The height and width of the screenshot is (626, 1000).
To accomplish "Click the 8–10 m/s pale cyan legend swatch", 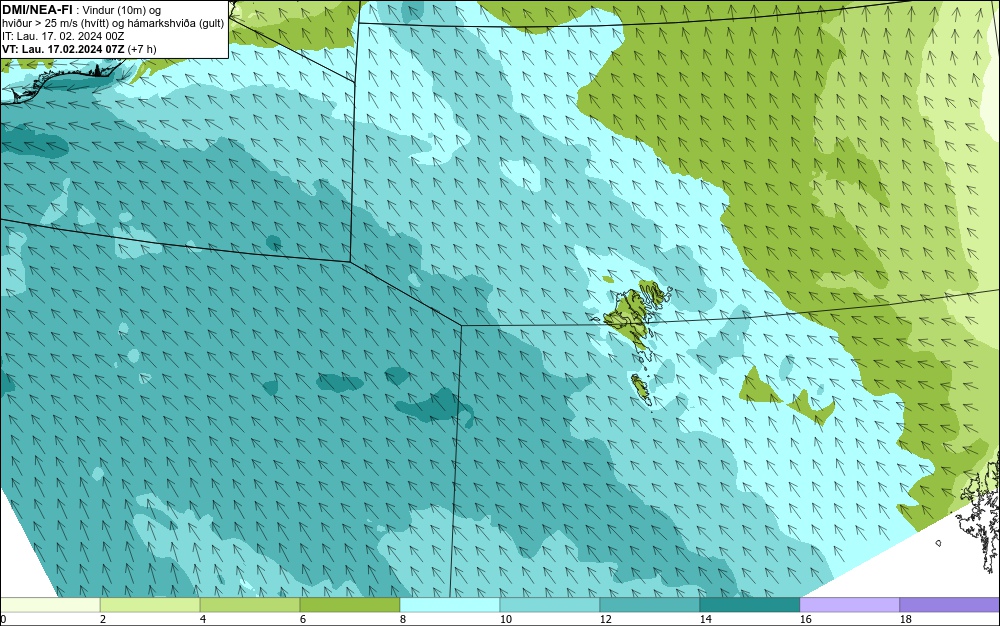I will pyautogui.click(x=450, y=605).
